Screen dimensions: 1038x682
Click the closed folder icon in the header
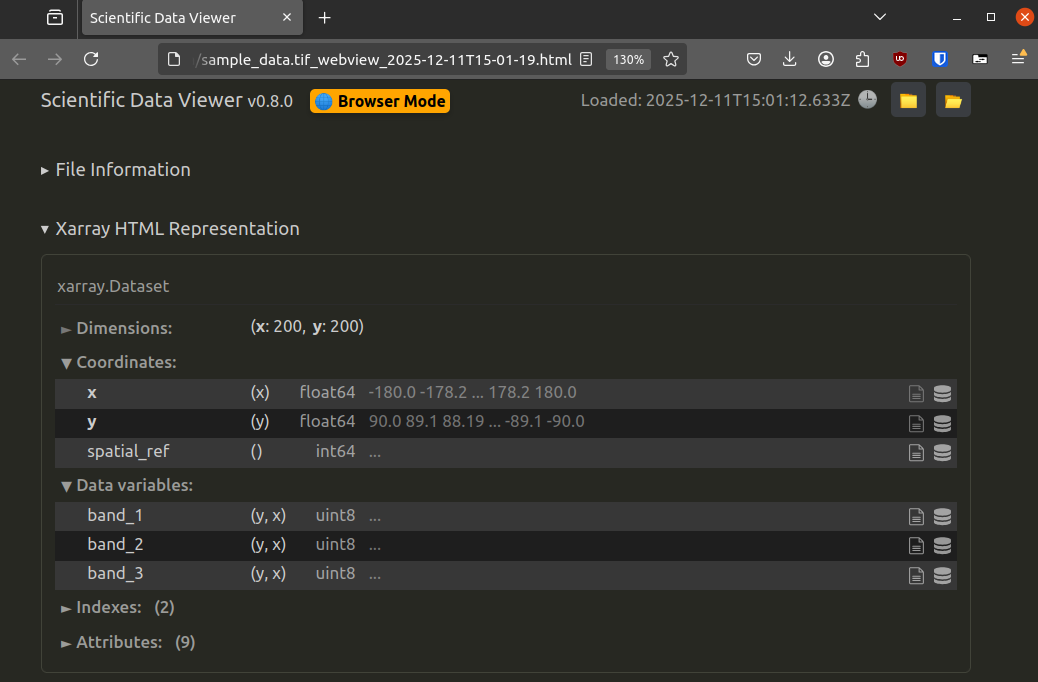click(908, 100)
